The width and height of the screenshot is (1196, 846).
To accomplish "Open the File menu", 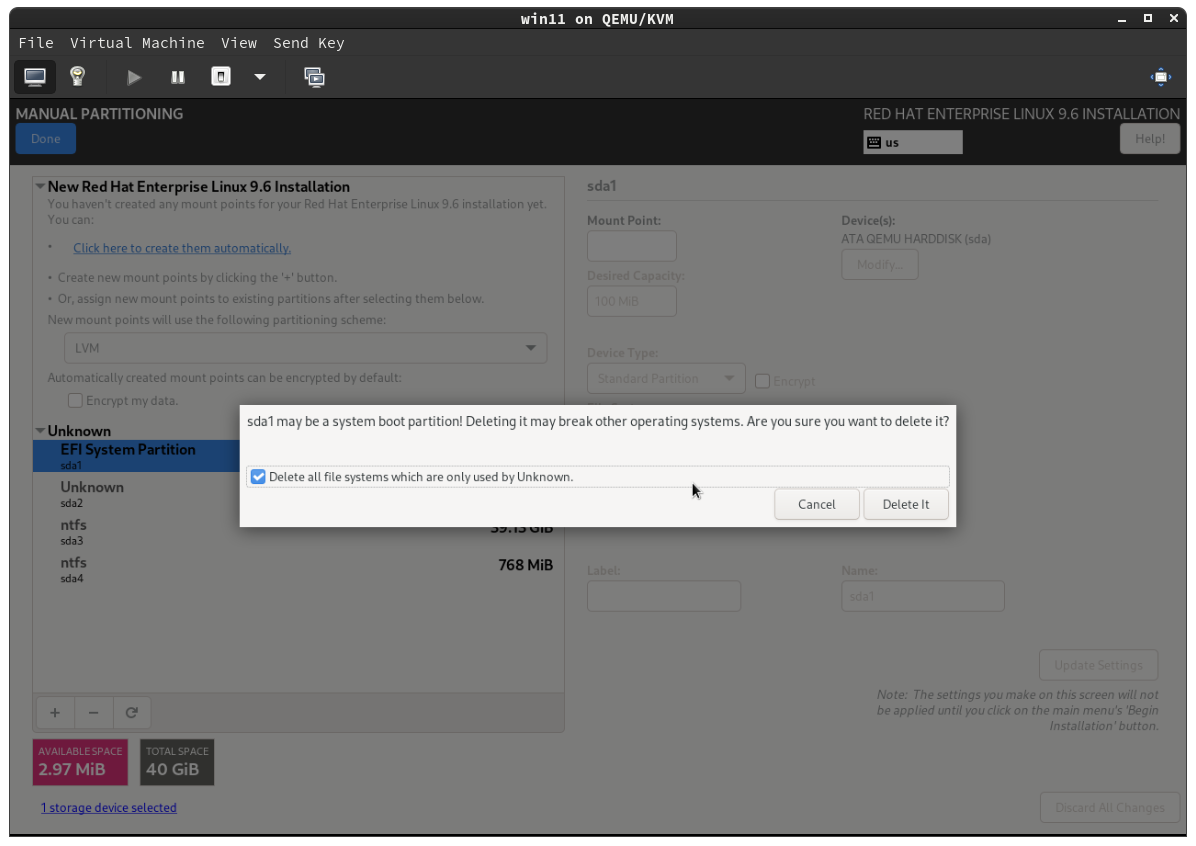I will [x=36, y=43].
